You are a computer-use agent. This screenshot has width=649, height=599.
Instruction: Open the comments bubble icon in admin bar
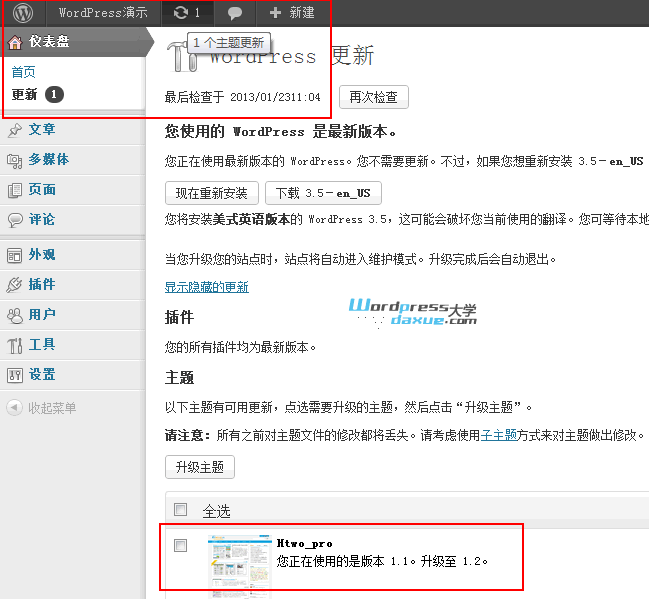[235, 13]
